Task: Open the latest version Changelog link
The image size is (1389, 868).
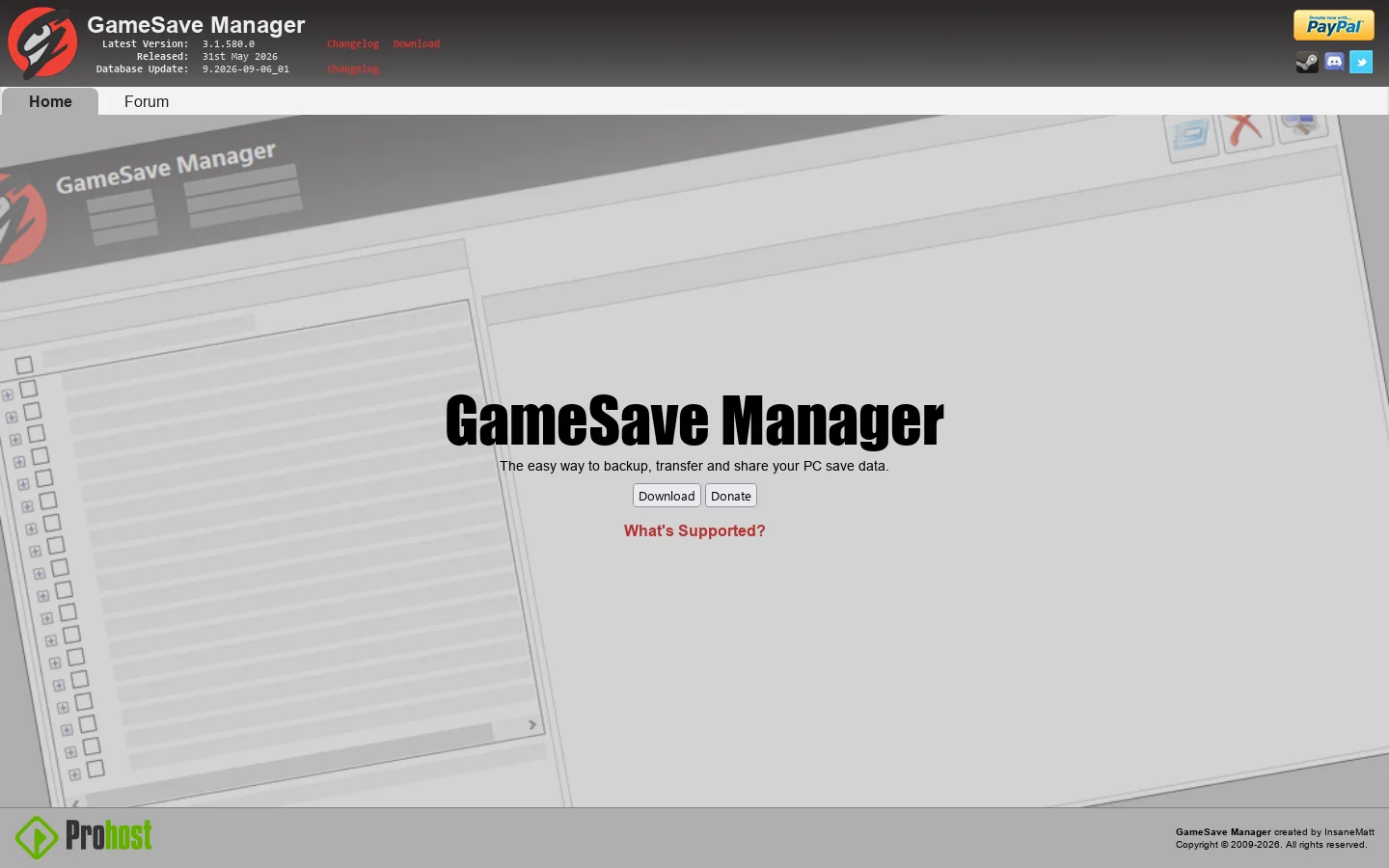Action: (353, 44)
